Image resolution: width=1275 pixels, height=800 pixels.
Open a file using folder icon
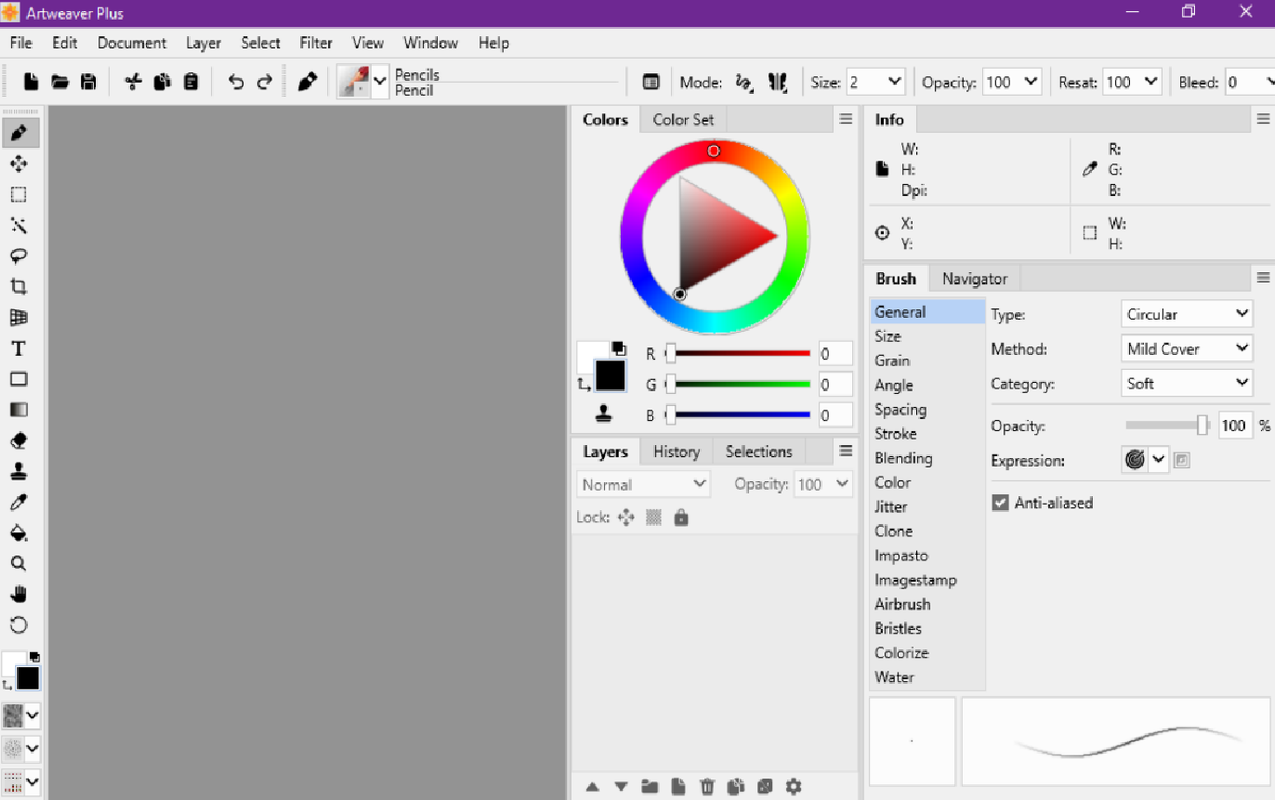coord(60,82)
